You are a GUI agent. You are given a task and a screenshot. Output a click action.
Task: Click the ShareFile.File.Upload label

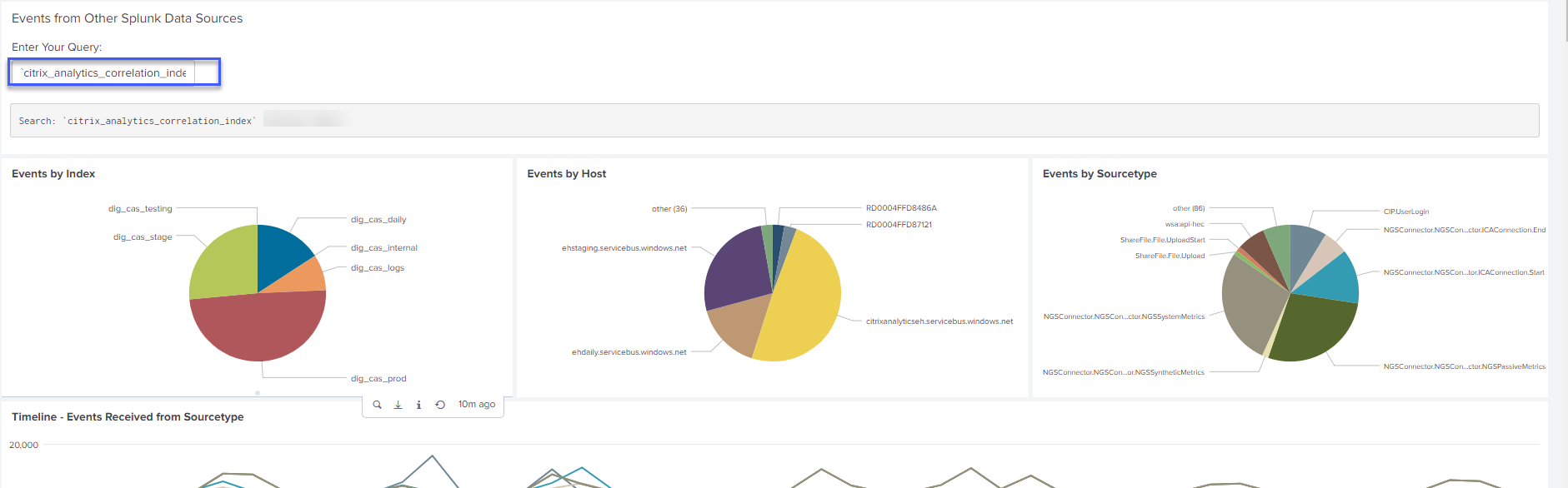(1170, 256)
